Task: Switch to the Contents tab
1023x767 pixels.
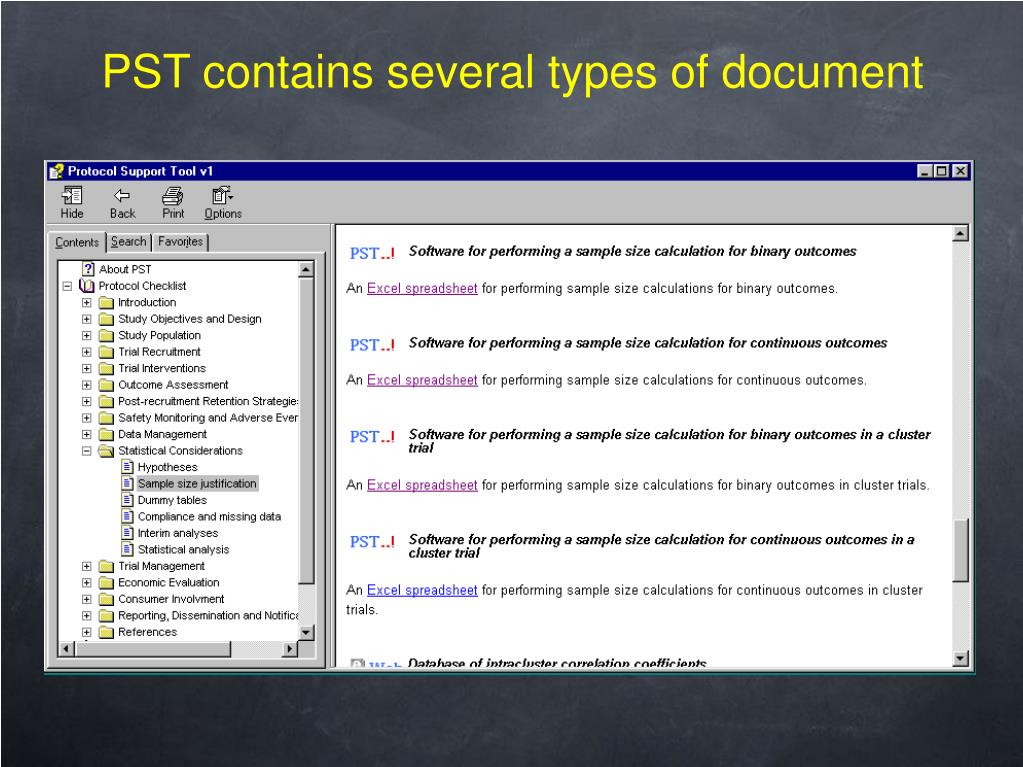Action: [77, 242]
